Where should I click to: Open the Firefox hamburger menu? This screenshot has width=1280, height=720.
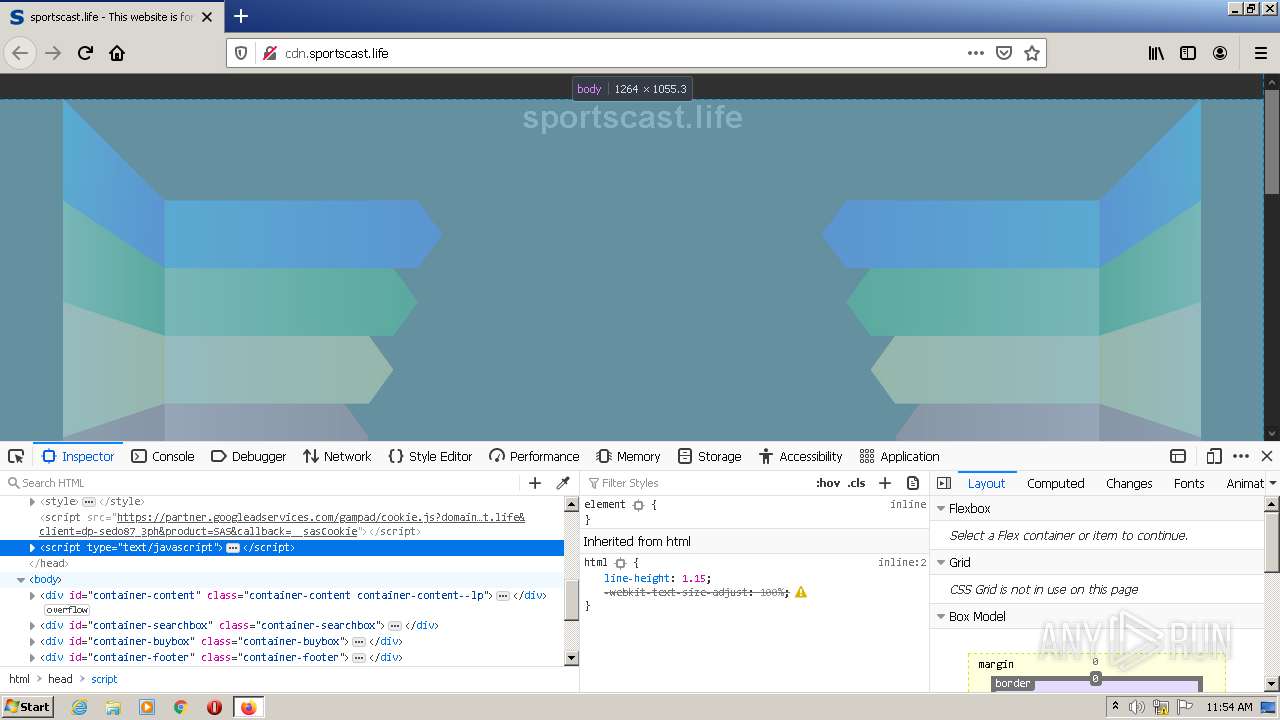coord(1261,53)
